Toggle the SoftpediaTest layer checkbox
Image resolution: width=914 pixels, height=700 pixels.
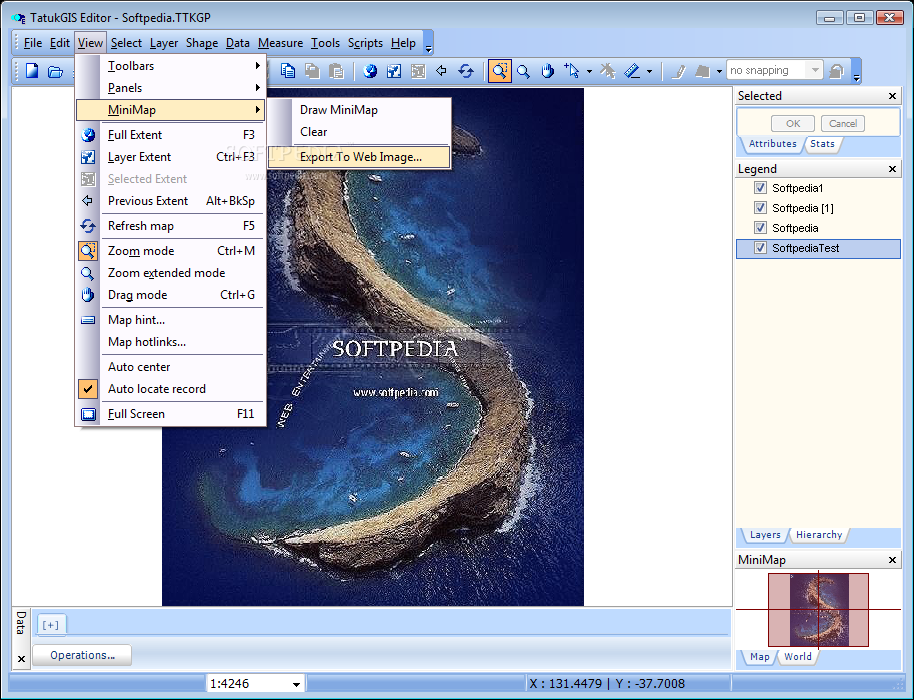760,248
